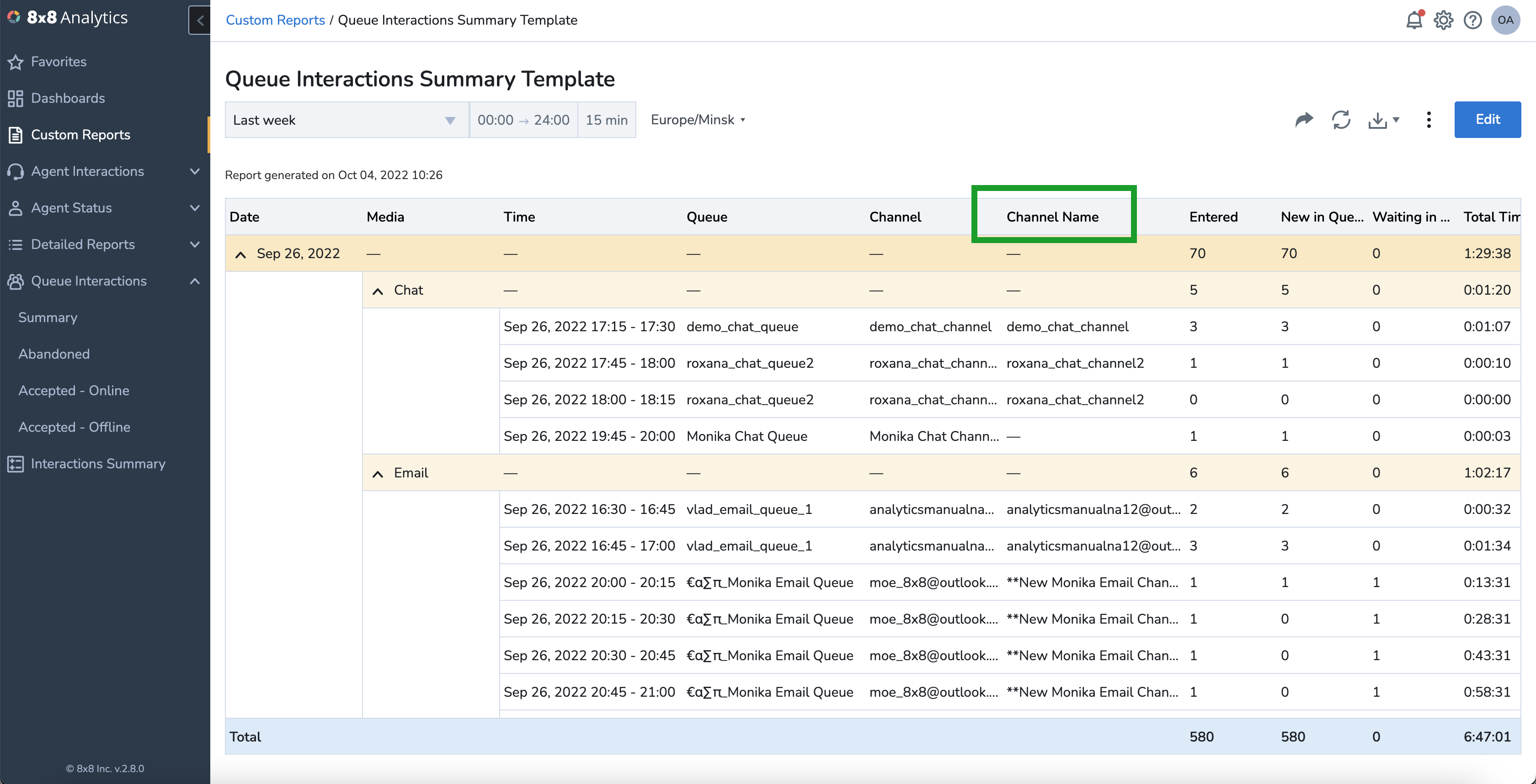Click the 8x8 Analytics logo
Screen dimensions: 1536x784
(x=67, y=18)
